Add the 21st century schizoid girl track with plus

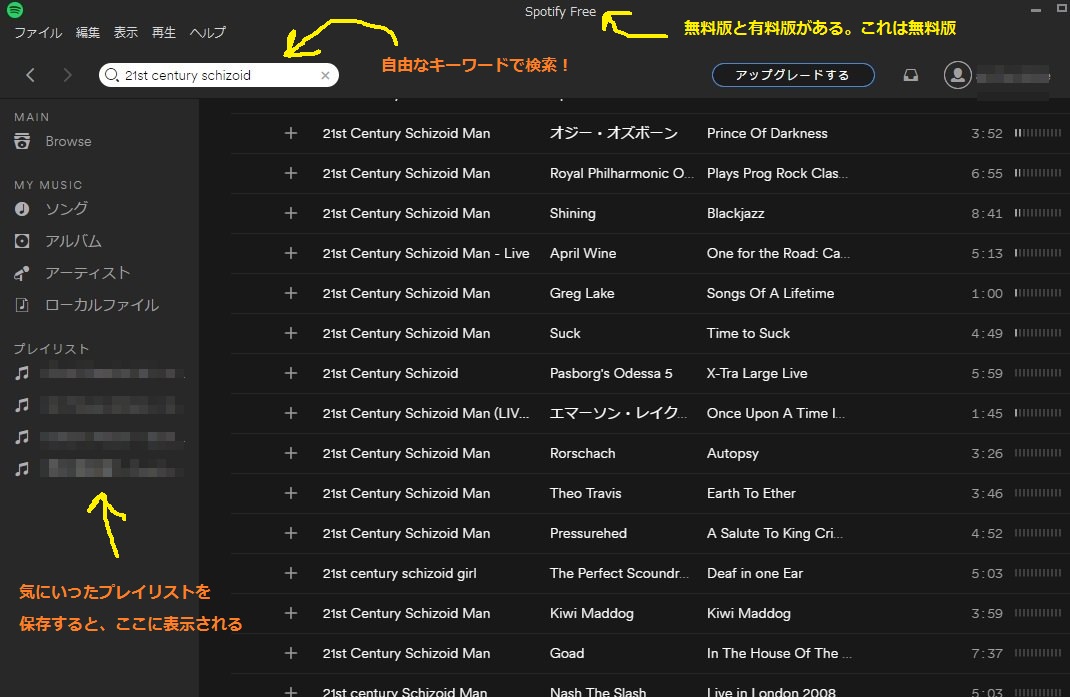[x=291, y=573]
